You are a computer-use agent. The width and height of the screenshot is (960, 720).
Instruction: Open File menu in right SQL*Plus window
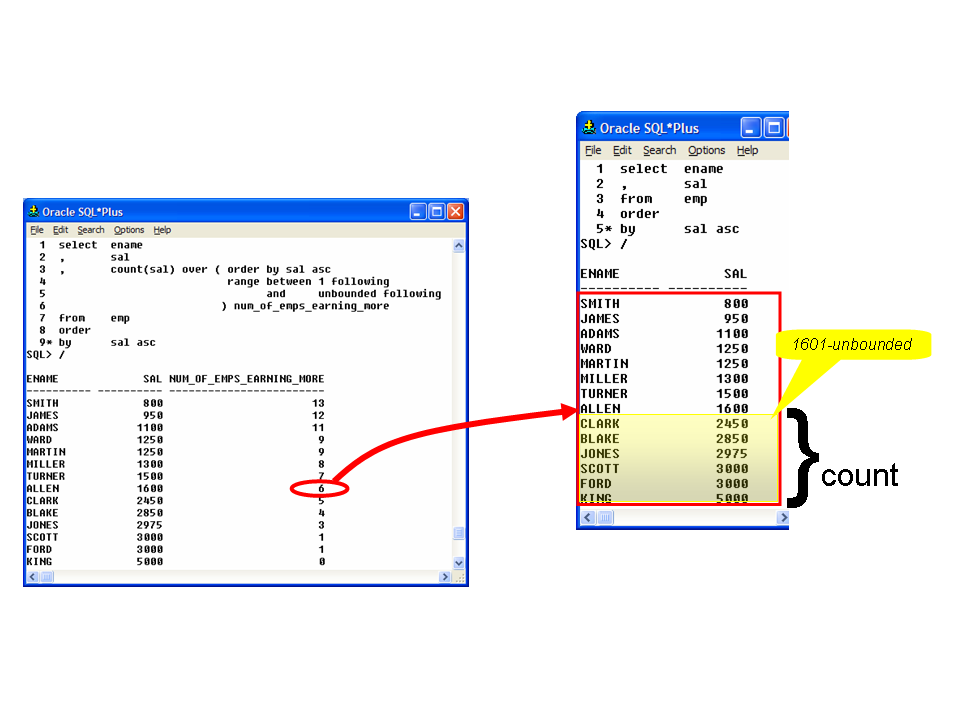point(593,151)
